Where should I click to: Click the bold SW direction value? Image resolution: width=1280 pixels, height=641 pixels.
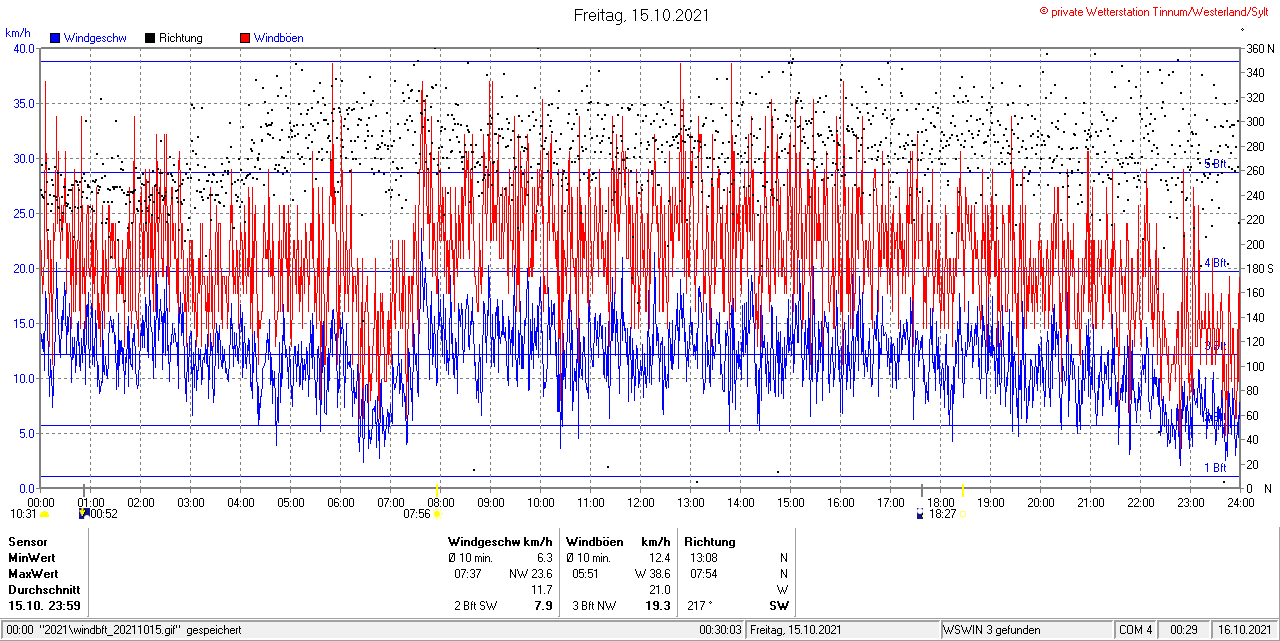tap(778, 606)
